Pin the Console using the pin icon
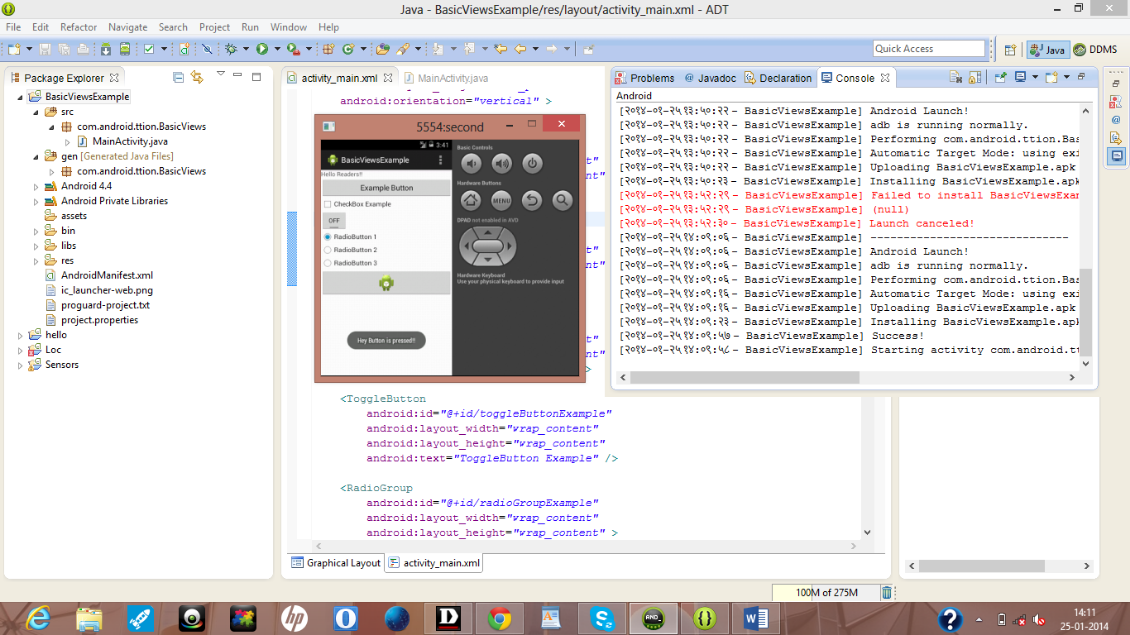The height and width of the screenshot is (635, 1130). [999, 77]
